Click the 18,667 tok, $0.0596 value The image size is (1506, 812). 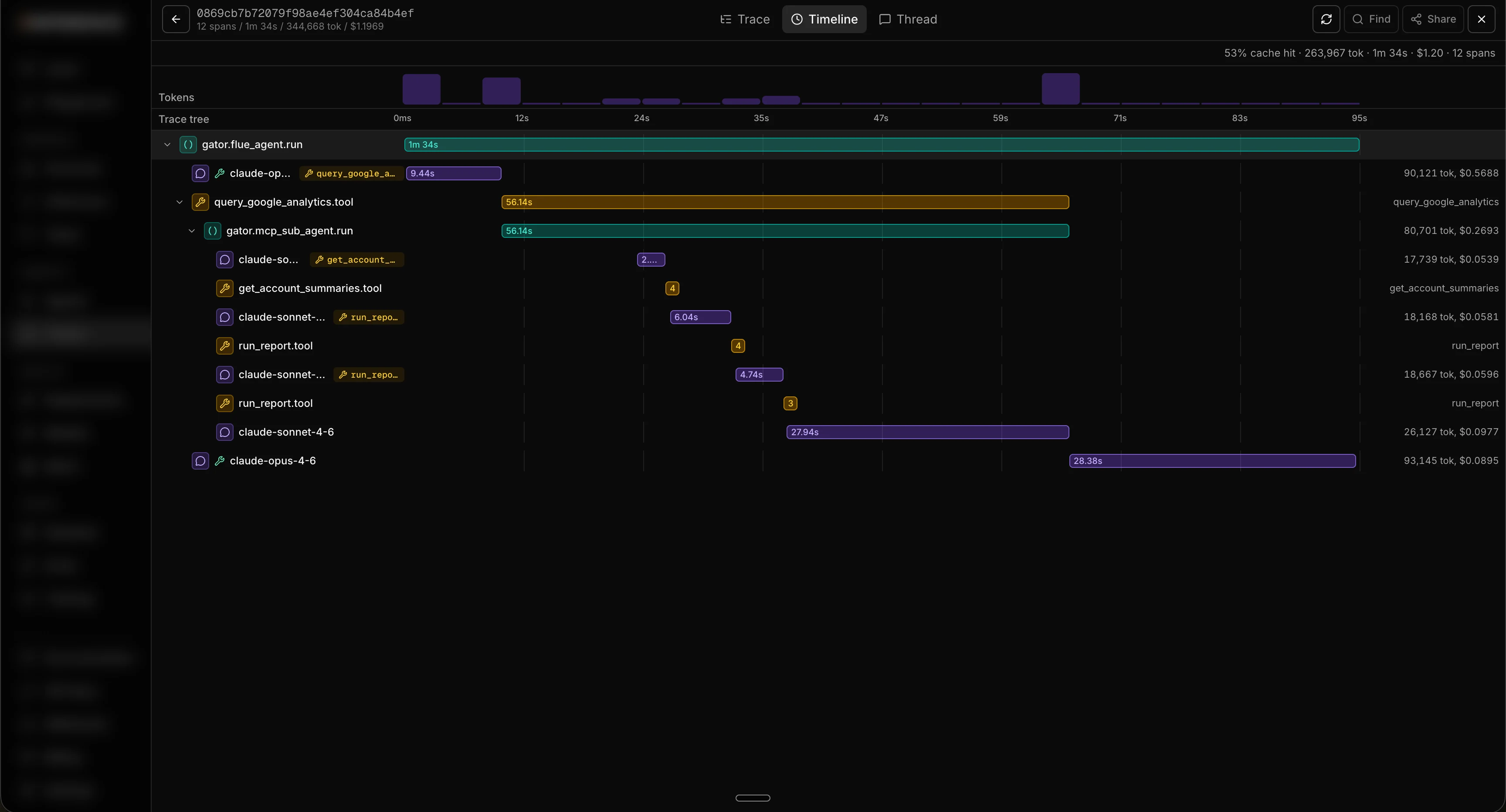pos(1451,375)
